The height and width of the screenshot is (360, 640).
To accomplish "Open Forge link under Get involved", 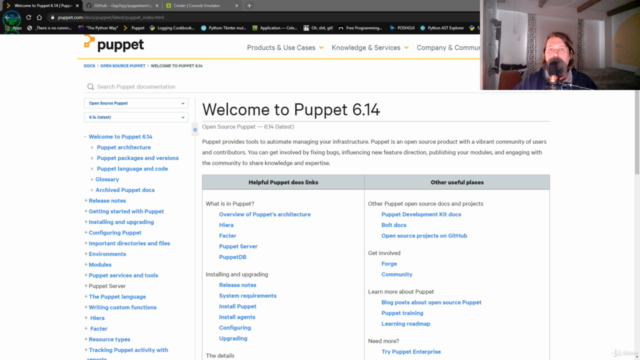I will (389, 264).
